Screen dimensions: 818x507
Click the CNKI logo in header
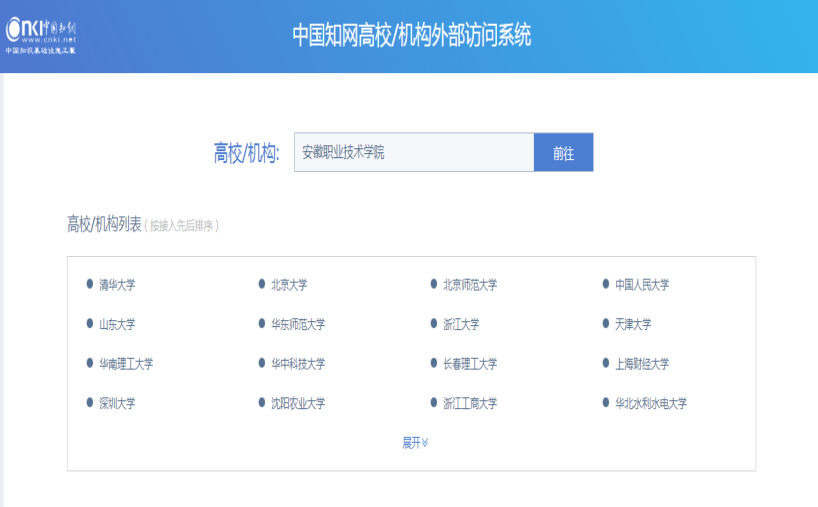[x=42, y=35]
